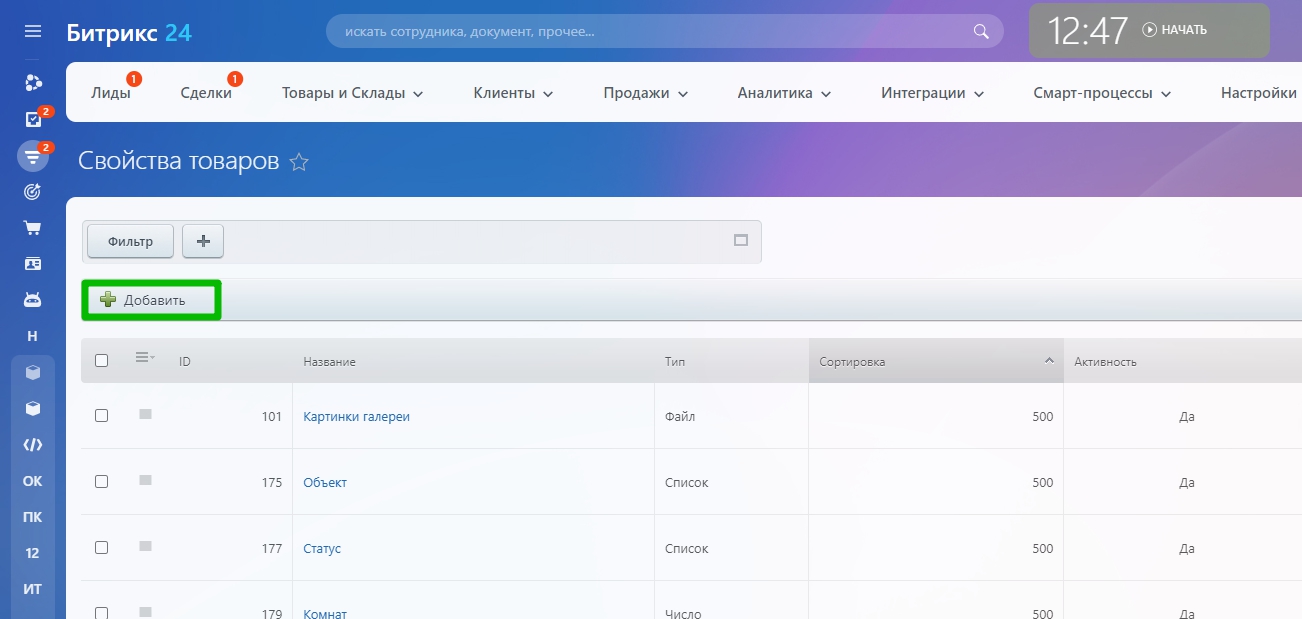Toggle select-all checkbox in table header
Viewport: 1302px width, 619px height.
coord(101,361)
